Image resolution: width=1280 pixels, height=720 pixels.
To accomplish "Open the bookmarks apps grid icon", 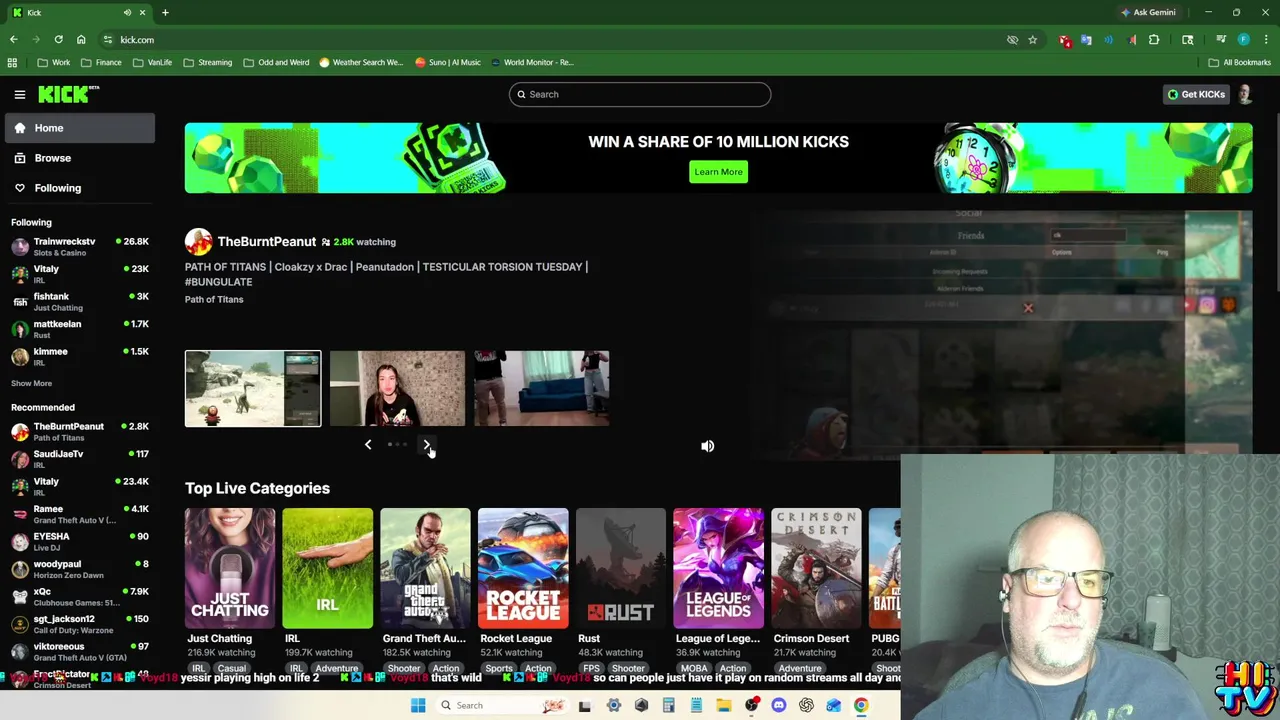I will [x=12, y=62].
